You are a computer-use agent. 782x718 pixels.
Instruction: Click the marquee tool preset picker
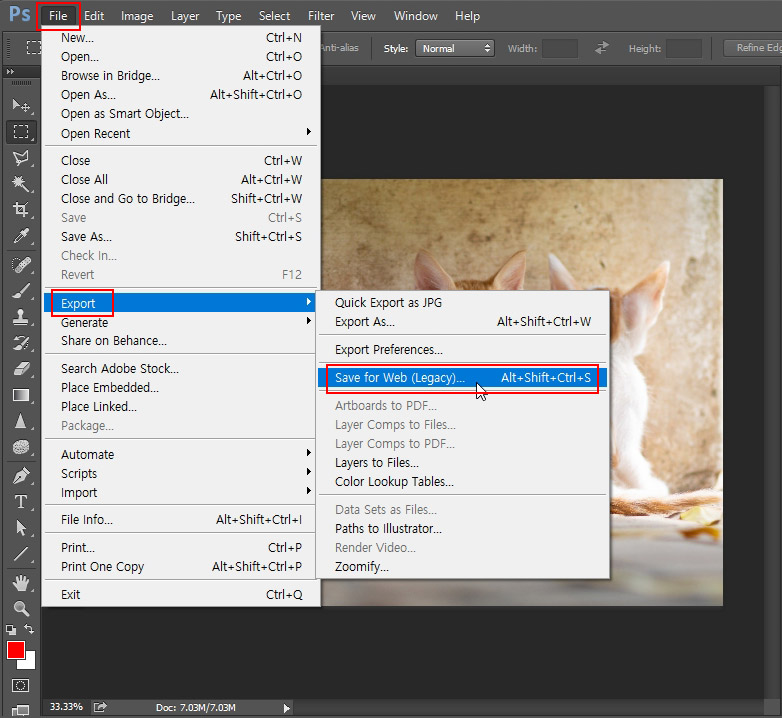[x=33, y=47]
